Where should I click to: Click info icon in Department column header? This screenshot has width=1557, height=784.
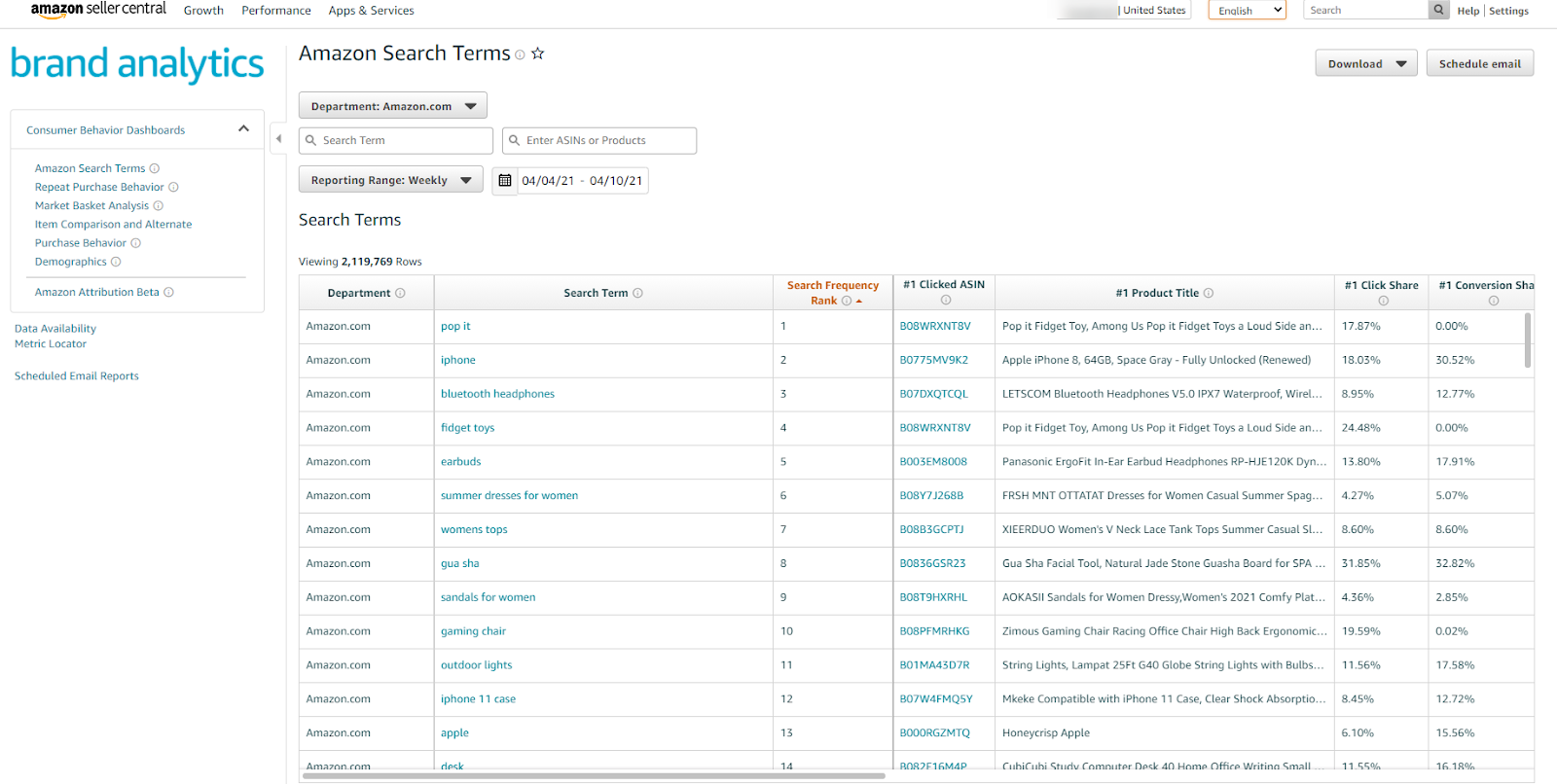tap(400, 293)
